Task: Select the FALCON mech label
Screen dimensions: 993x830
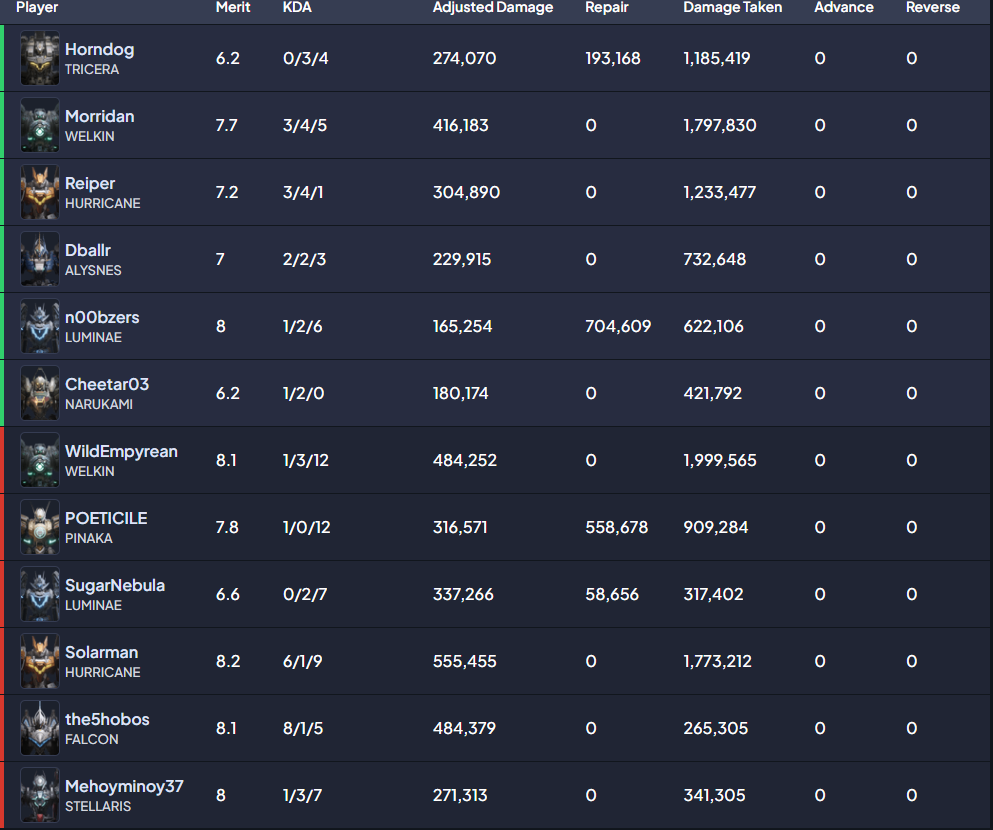Action: [x=91, y=739]
